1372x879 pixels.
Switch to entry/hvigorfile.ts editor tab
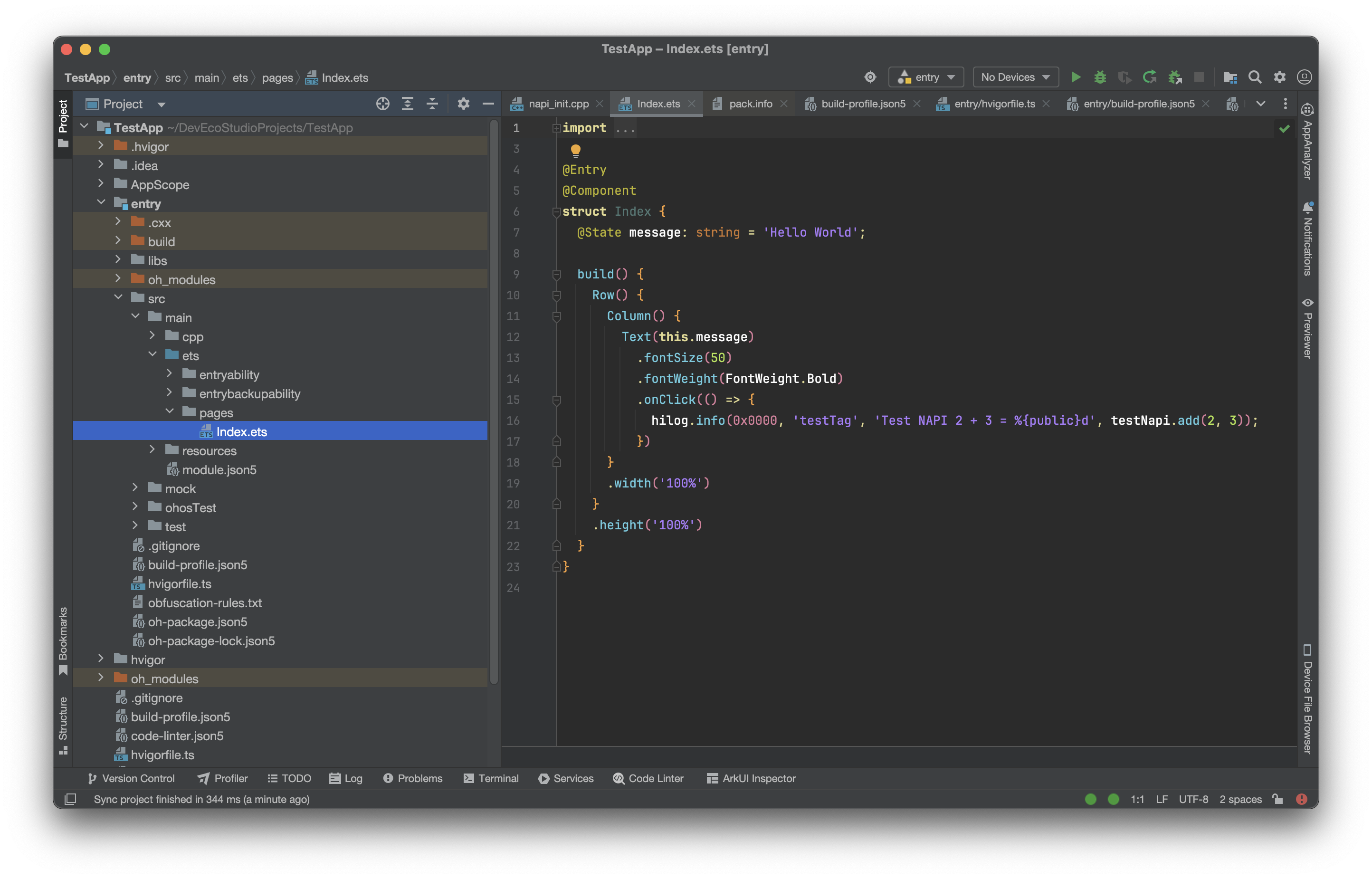point(994,103)
